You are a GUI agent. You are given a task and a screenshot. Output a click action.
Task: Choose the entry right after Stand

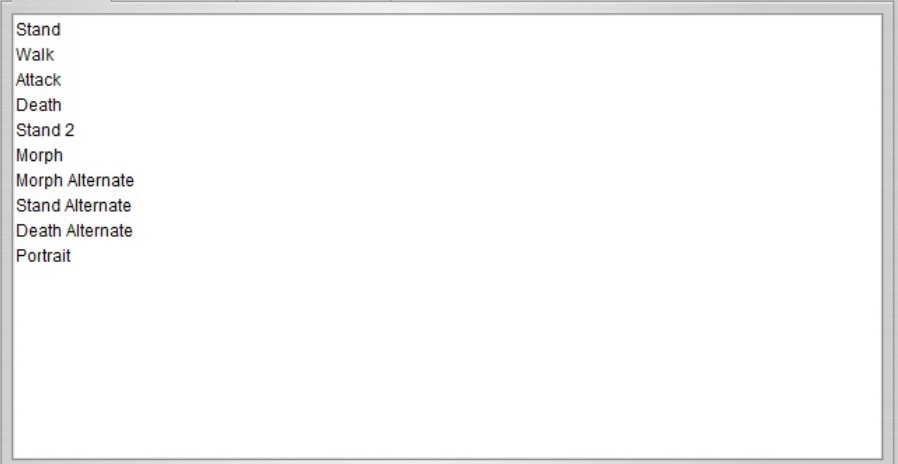(x=35, y=54)
